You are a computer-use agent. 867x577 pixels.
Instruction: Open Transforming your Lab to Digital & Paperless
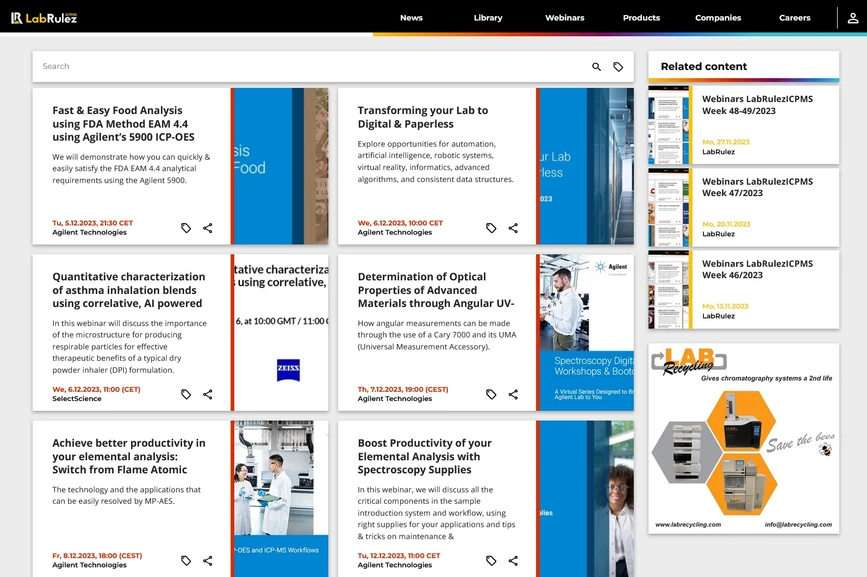pos(423,117)
